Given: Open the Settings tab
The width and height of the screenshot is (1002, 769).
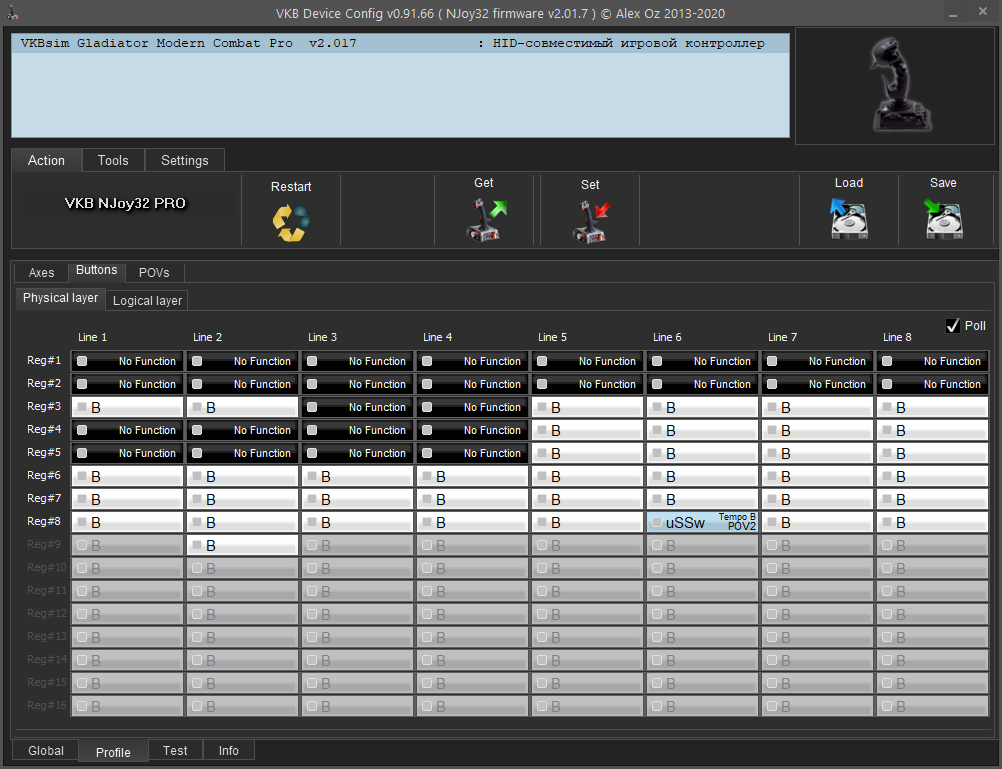Looking at the screenshot, I should point(185,160).
